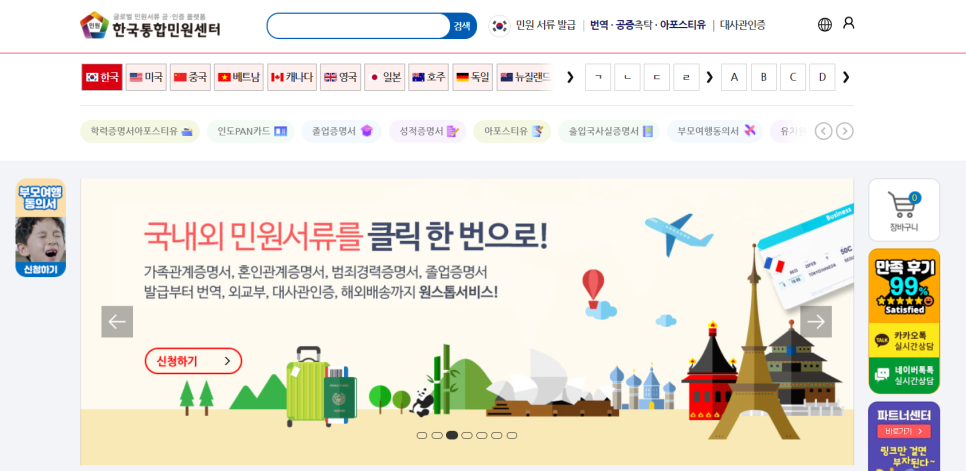Select the 일본 country tab

click(x=384, y=77)
